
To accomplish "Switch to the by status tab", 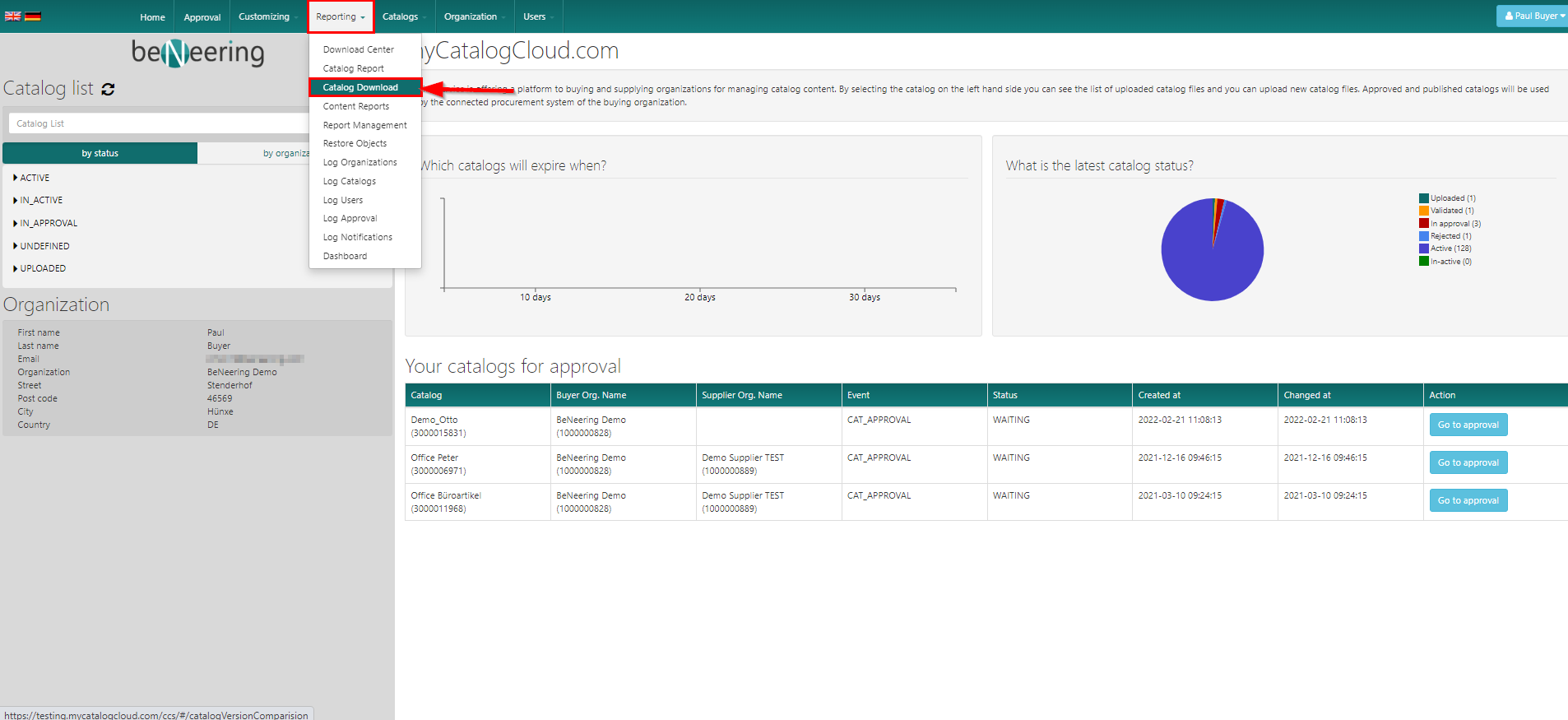I will 100,153.
